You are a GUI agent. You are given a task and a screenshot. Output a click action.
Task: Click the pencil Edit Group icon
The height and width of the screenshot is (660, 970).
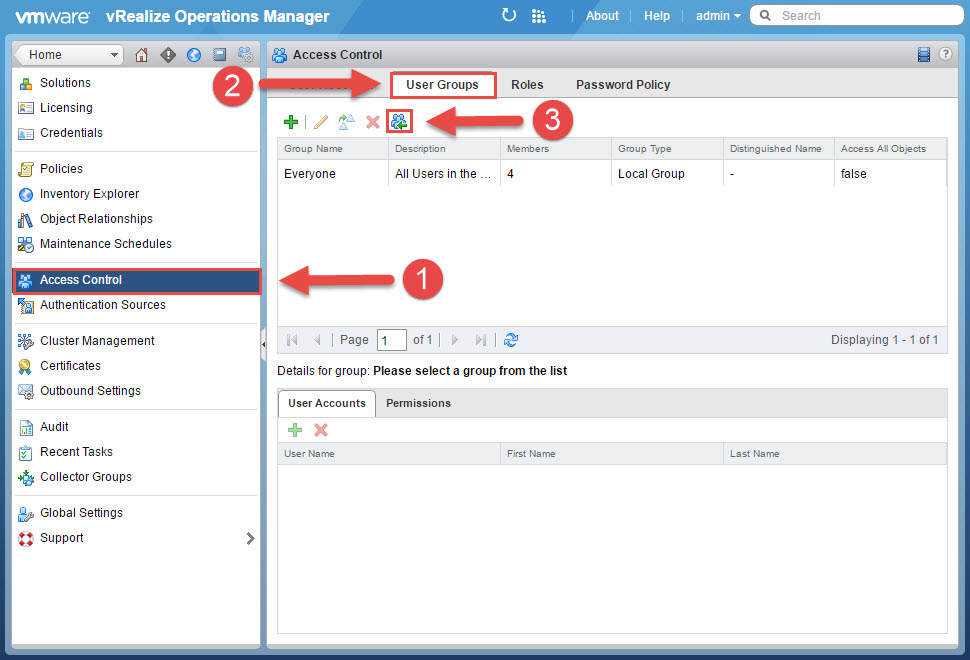321,122
